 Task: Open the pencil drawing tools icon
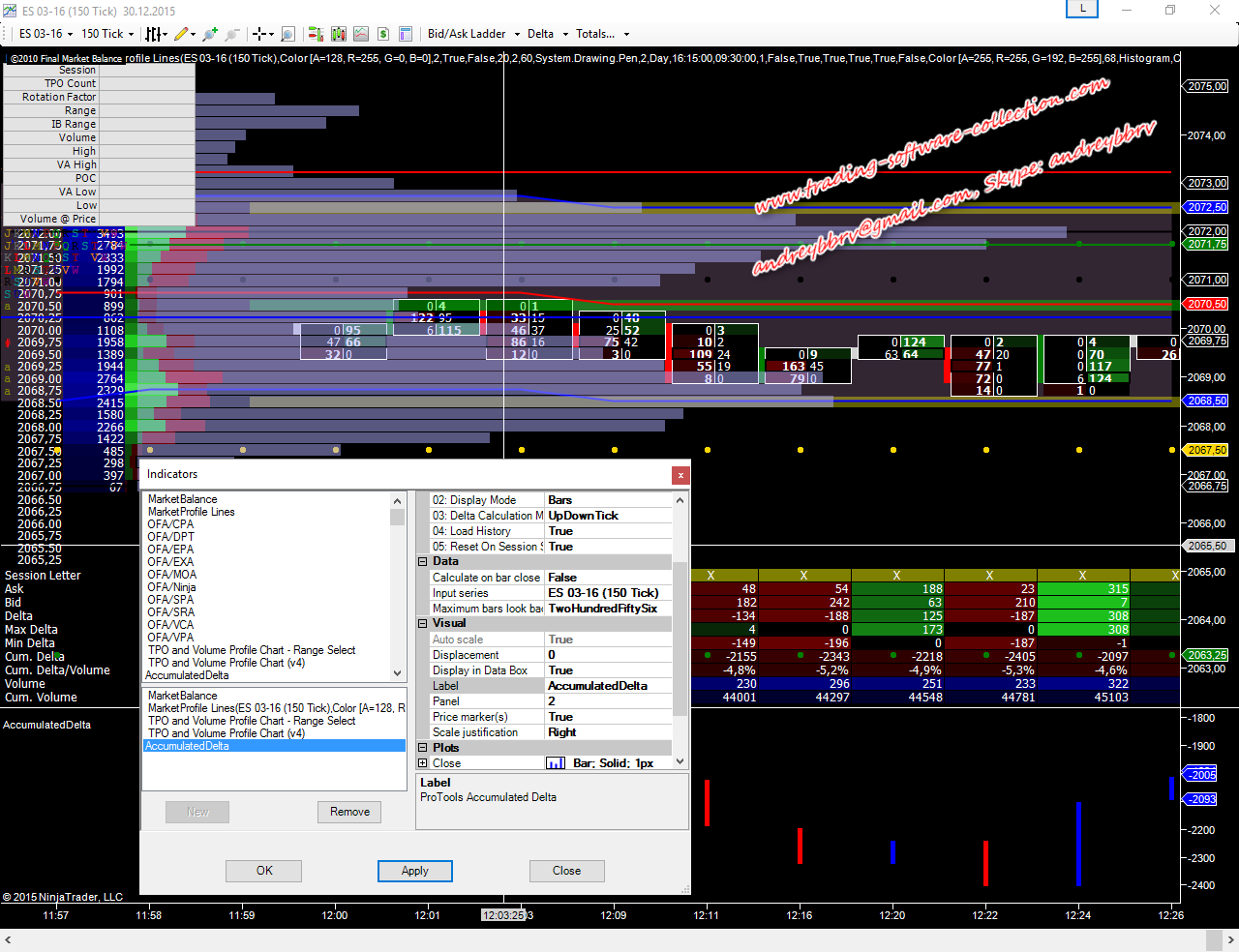pos(181,34)
